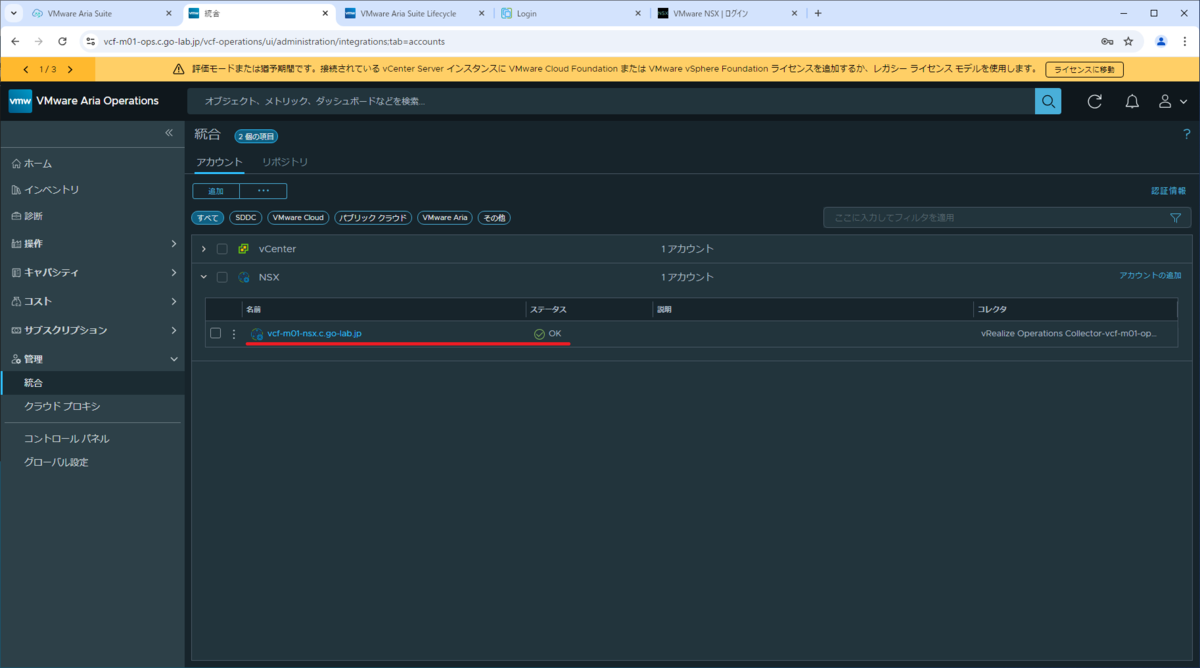Collapse the left navigation with double-chevron
1200x668 pixels.
point(169,133)
